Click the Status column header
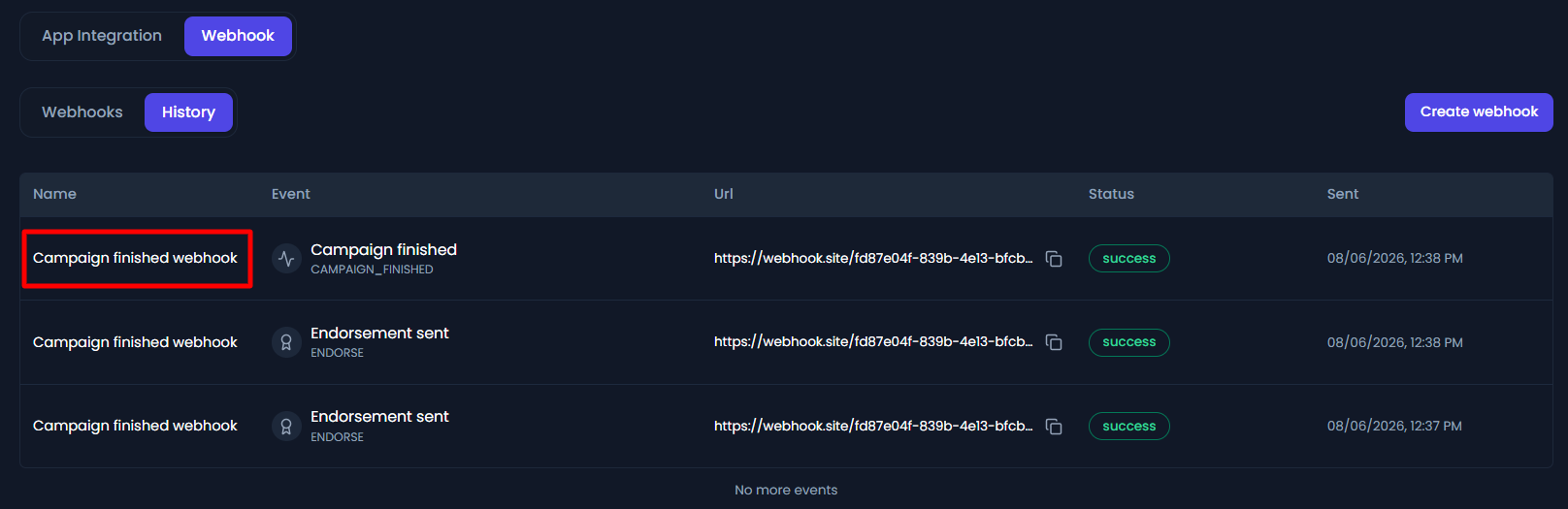Viewport: 1568px width, 509px height. [x=1111, y=194]
